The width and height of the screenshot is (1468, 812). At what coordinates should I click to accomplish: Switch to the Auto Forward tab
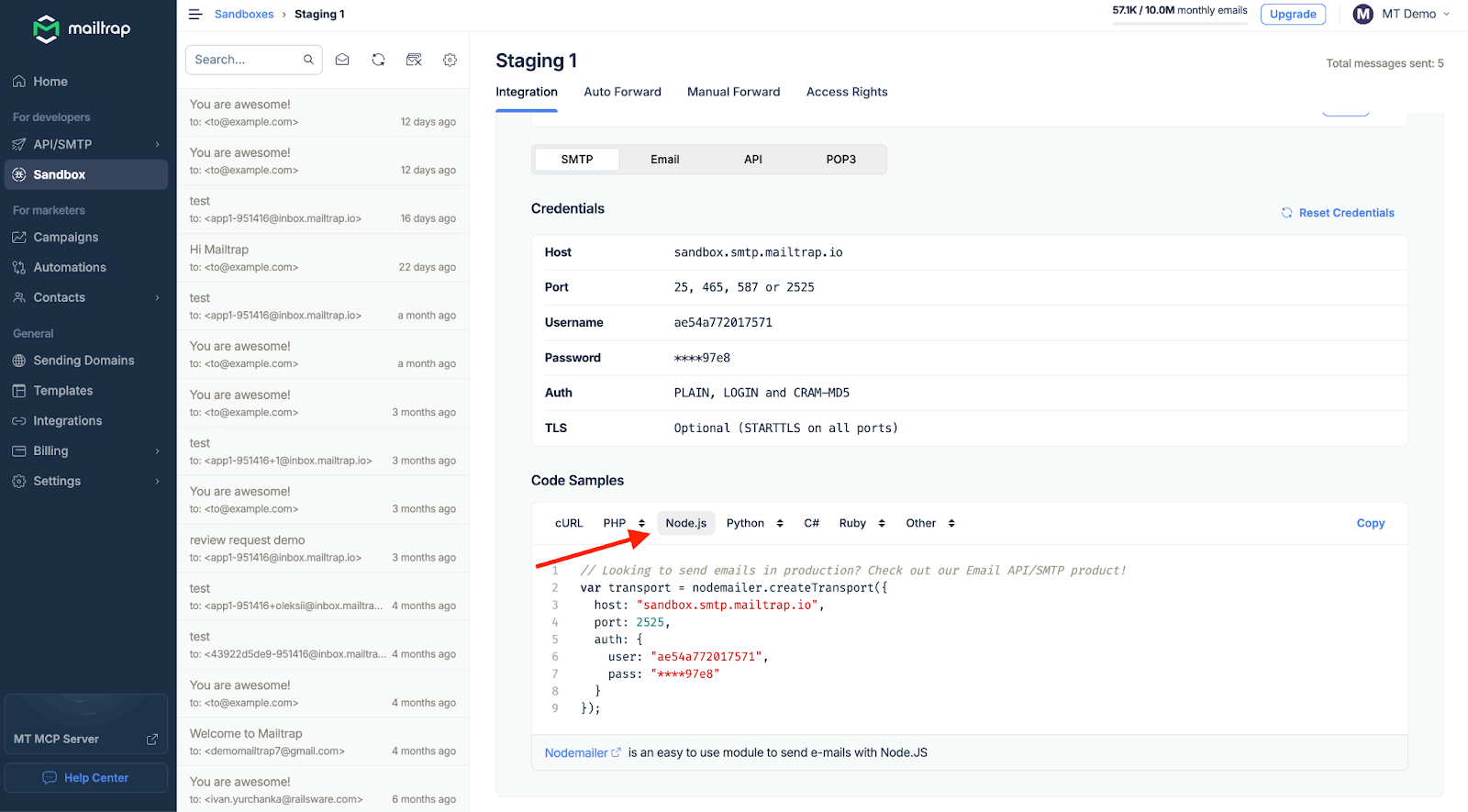(622, 92)
